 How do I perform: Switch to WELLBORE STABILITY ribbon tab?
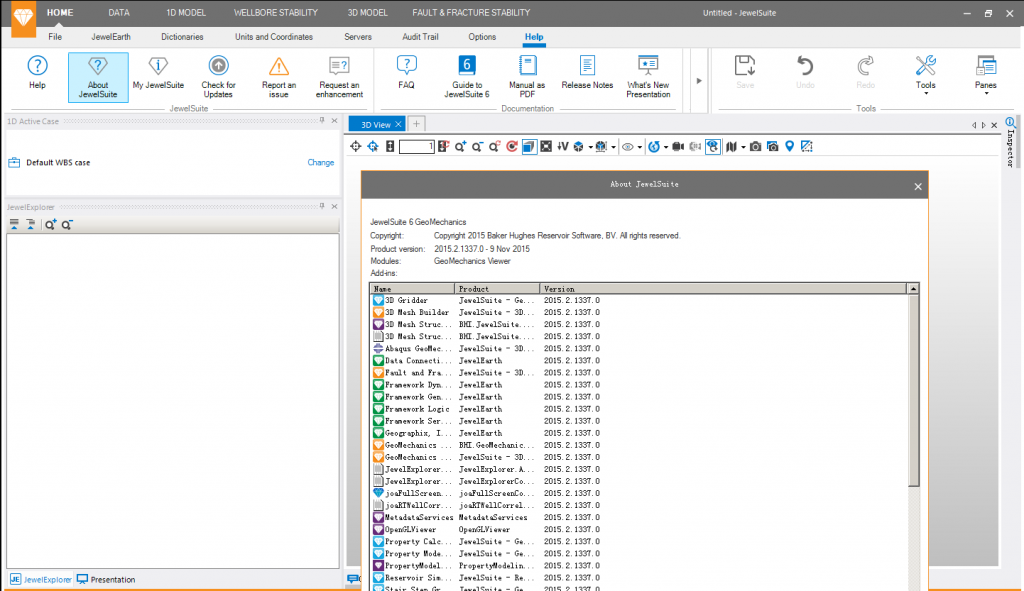click(x=276, y=12)
